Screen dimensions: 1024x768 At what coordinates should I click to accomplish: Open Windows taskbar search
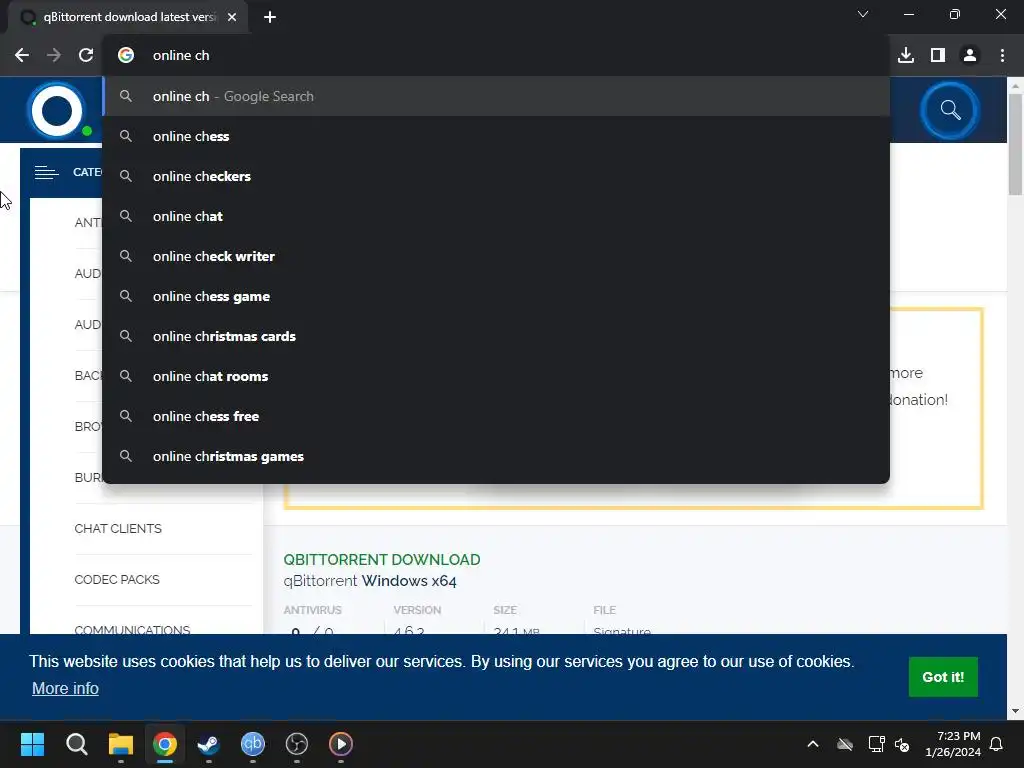[76, 744]
